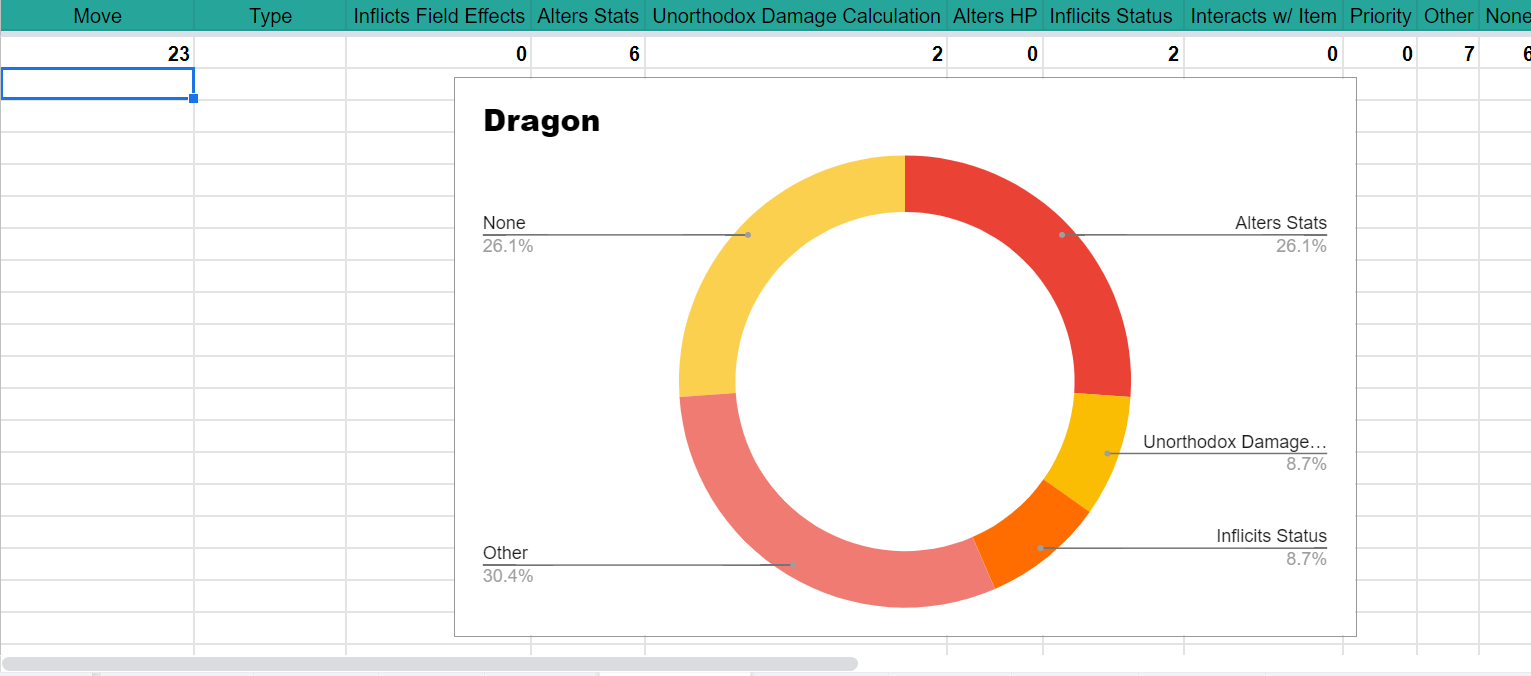Click the empty active cell under Move
The width and height of the screenshot is (1531, 676).
[97, 84]
